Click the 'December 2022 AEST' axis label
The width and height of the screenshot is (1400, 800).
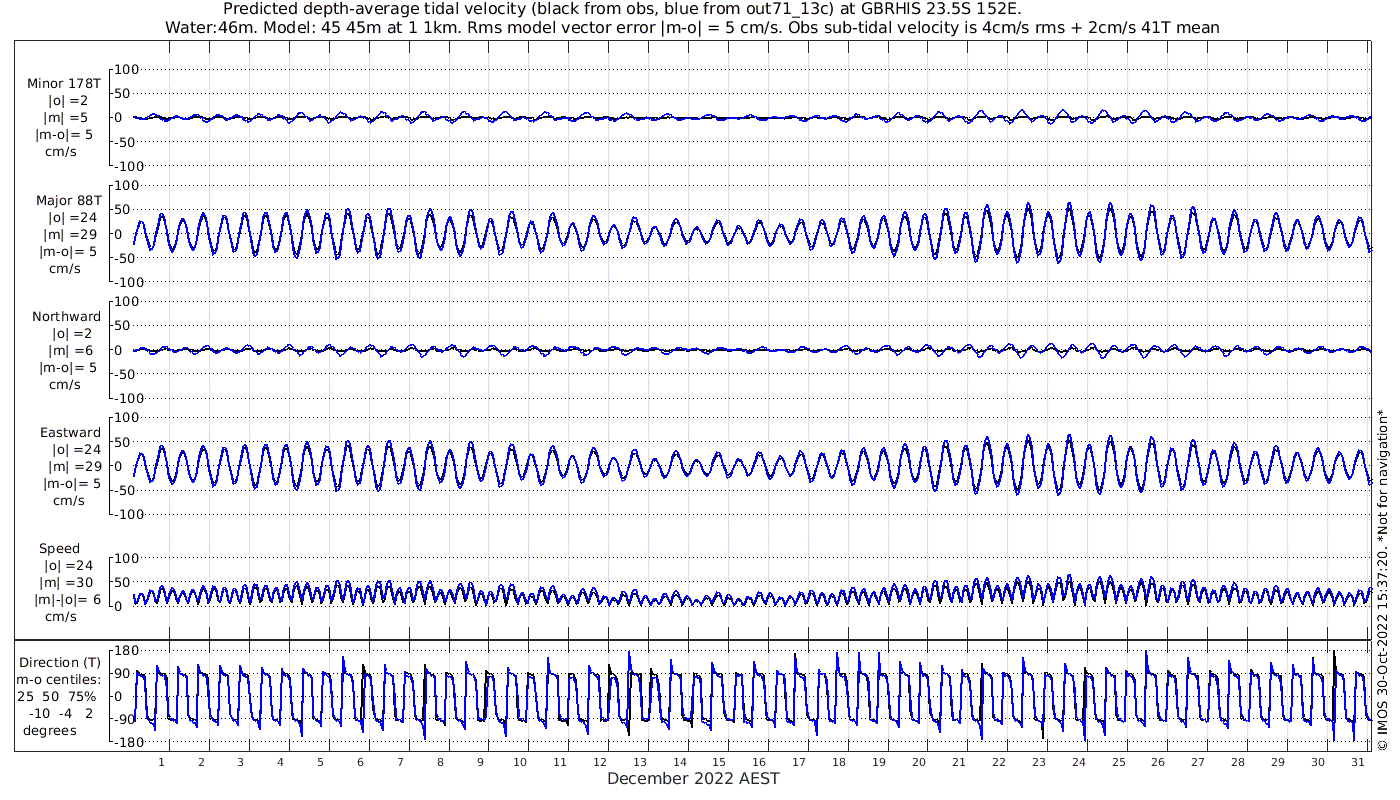point(694,779)
